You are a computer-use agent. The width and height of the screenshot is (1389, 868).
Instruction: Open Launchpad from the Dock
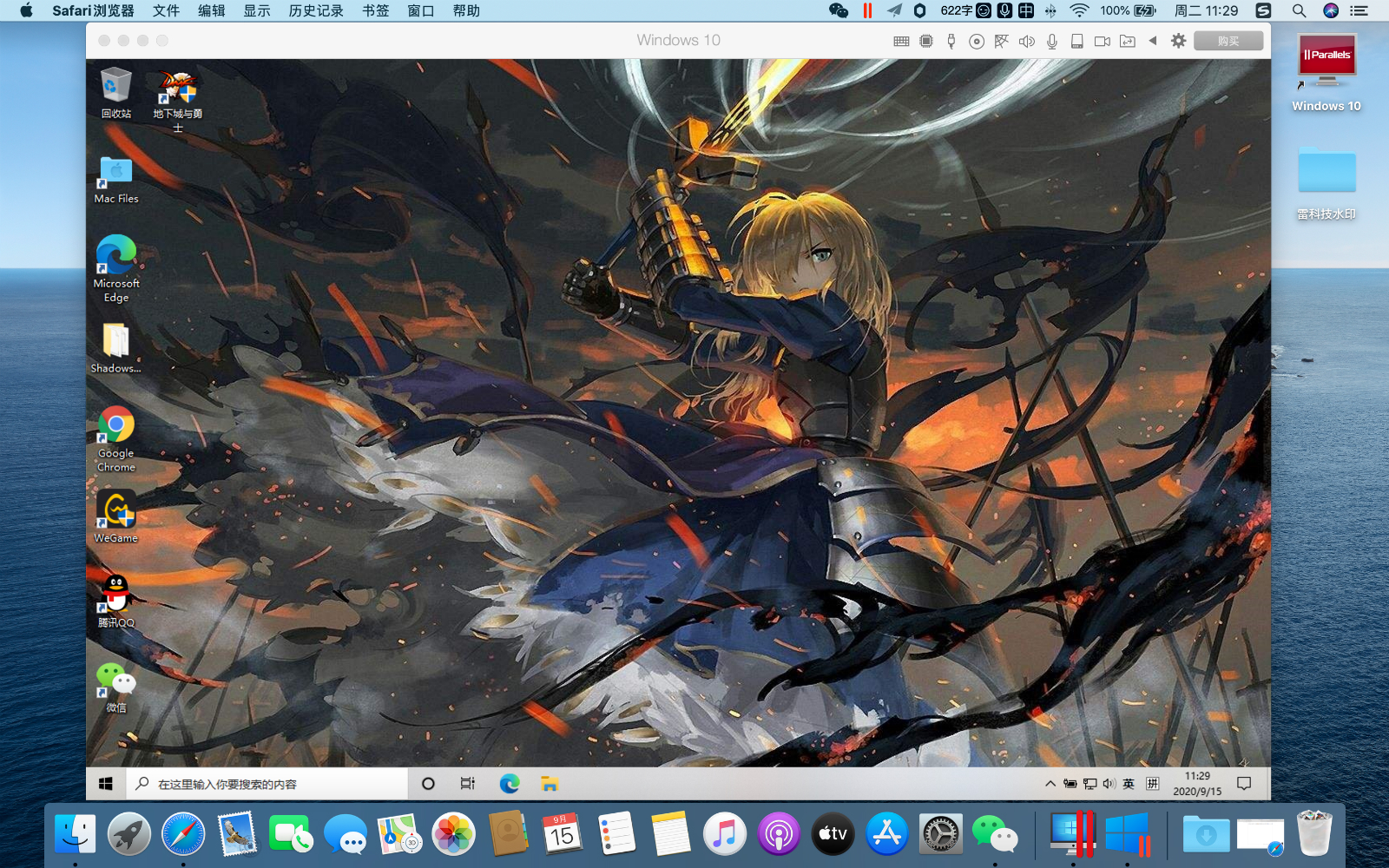tap(129, 834)
